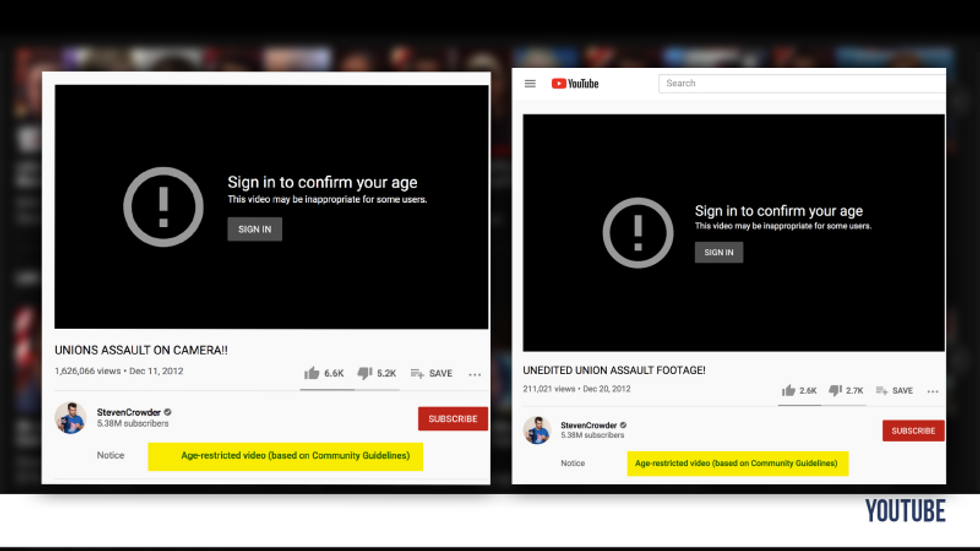Open the hamburger guide menu beside YouTube logo

coord(530,84)
